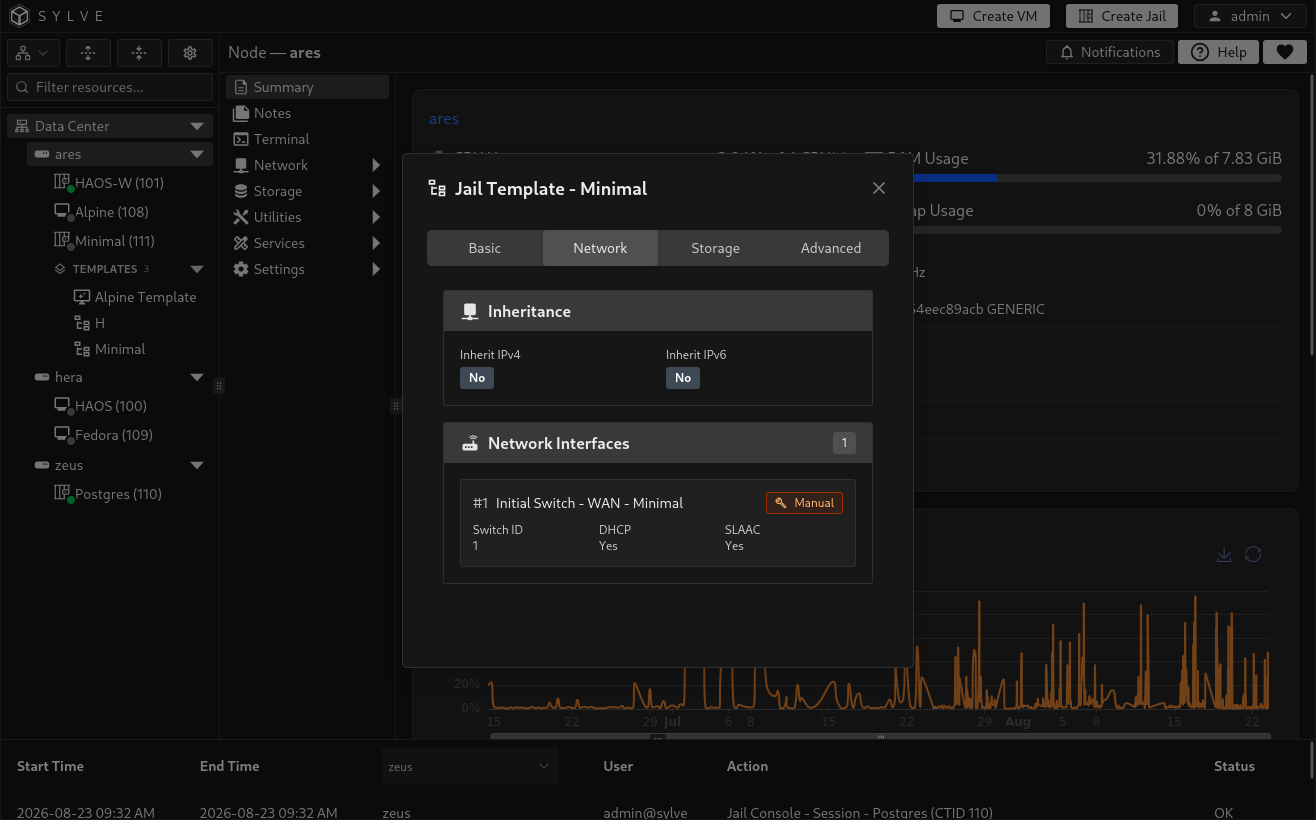Collapse the TEMPLATES group arrow
Viewport: 1316px width, 820px height.
coord(197,269)
